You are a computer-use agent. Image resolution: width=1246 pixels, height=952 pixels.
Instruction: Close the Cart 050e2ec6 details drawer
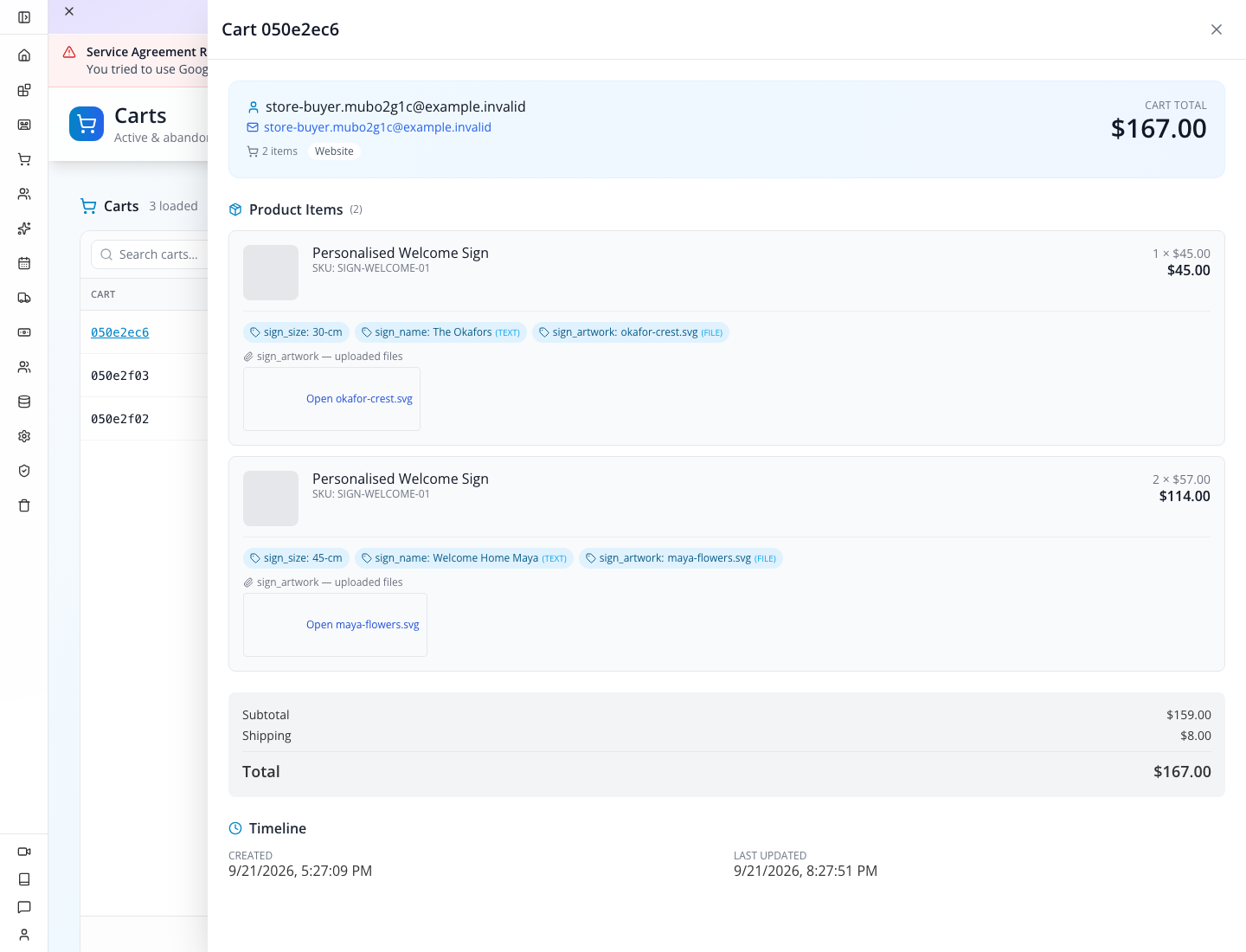point(1217,29)
